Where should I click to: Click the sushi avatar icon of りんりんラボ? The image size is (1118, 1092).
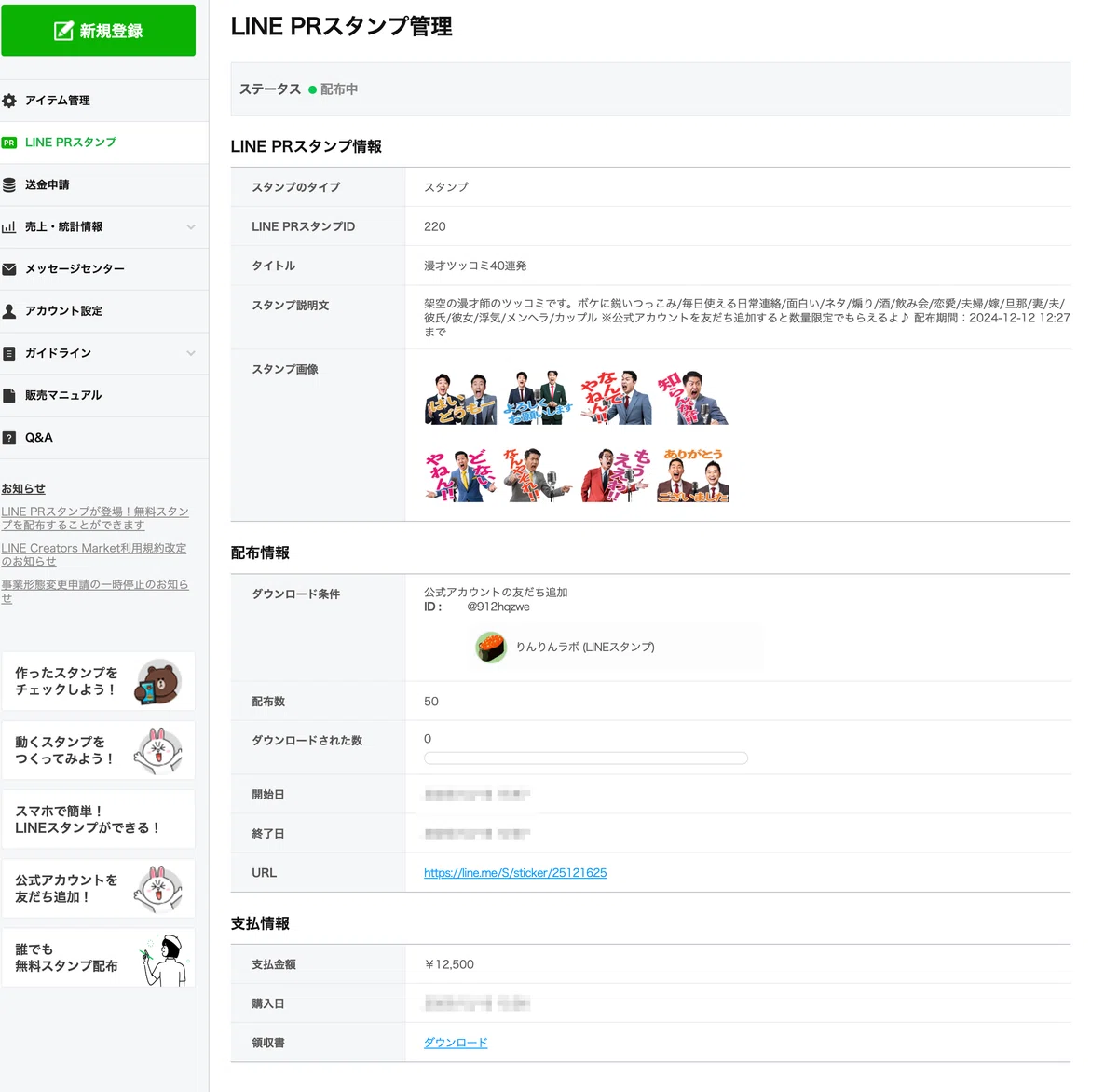[491, 647]
